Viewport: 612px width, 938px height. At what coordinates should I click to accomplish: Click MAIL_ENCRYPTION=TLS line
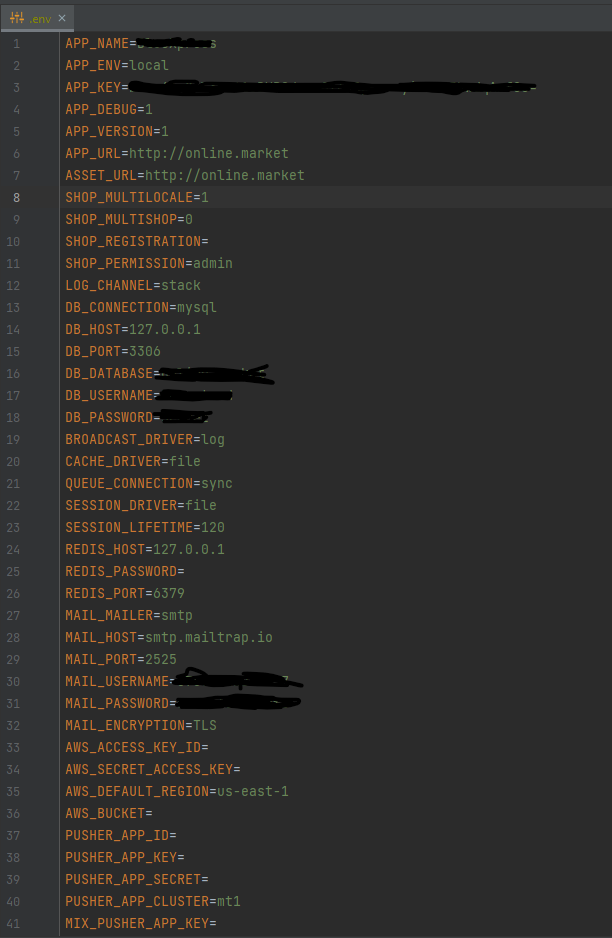point(141,726)
